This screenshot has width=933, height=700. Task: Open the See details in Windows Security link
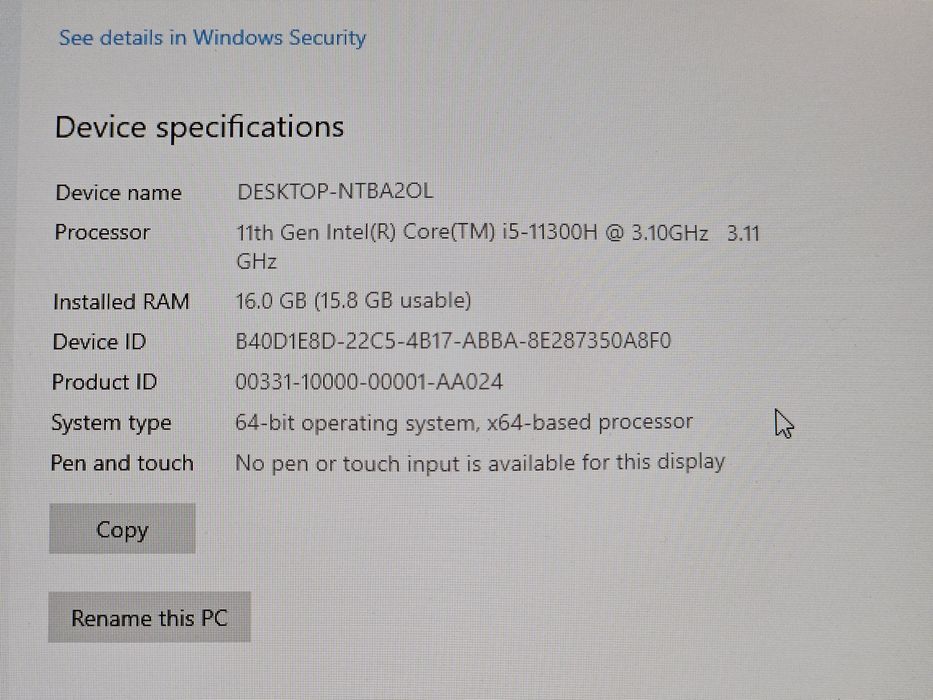coord(212,38)
